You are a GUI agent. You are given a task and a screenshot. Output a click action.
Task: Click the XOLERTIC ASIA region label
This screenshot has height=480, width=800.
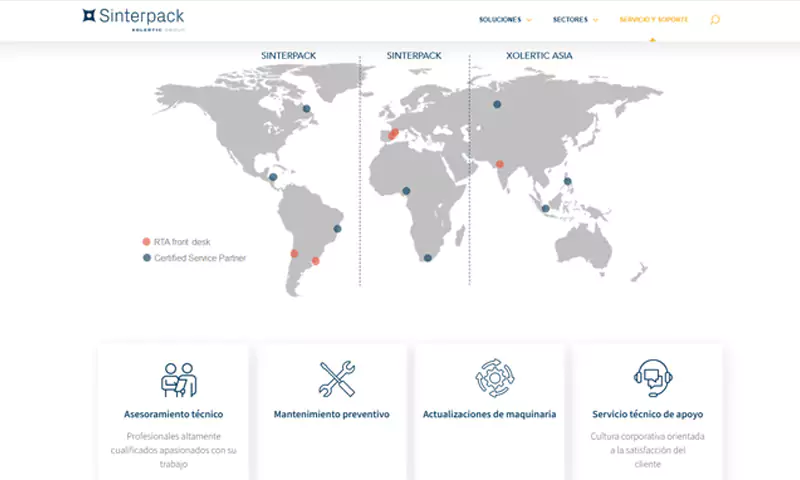[x=539, y=56]
